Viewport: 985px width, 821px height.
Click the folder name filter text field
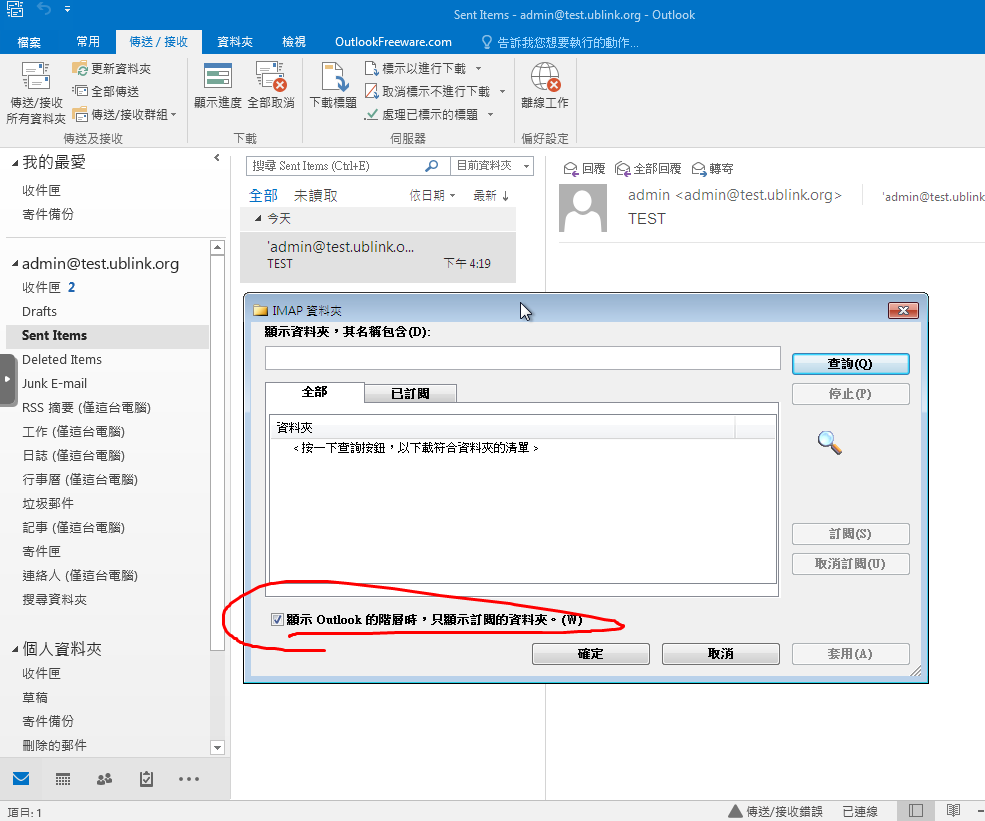click(x=522, y=358)
